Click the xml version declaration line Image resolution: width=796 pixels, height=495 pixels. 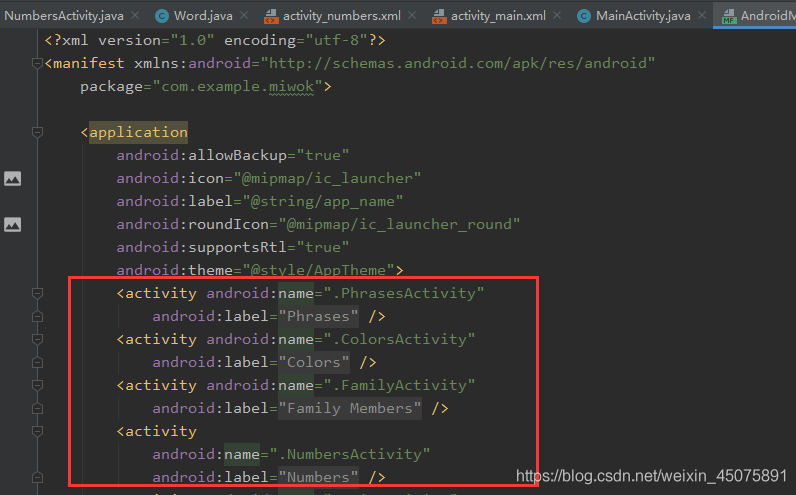pyautogui.click(x=215, y=40)
